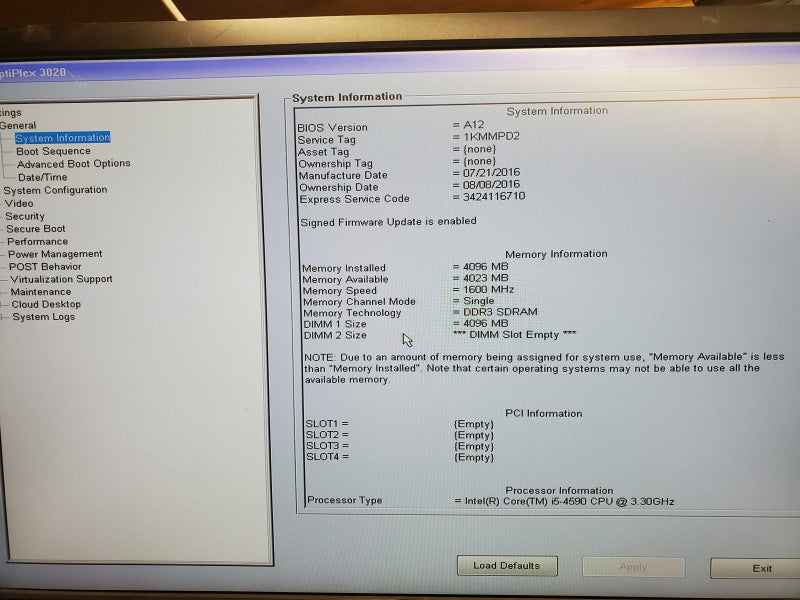Click Memory Channel Mode value Single
This screenshot has width=800, height=600.
tap(479, 301)
